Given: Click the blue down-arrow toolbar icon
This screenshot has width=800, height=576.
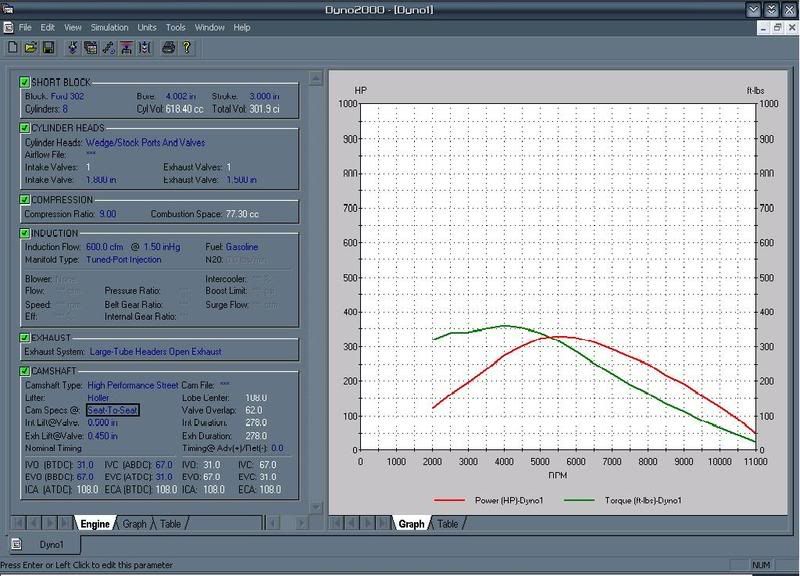Looking at the screenshot, I should (73, 48).
